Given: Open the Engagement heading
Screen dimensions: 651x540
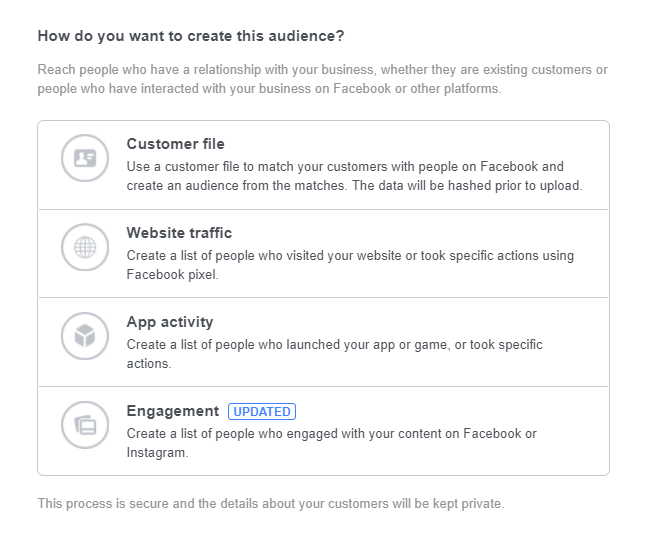Looking at the screenshot, I should point(173,411).
